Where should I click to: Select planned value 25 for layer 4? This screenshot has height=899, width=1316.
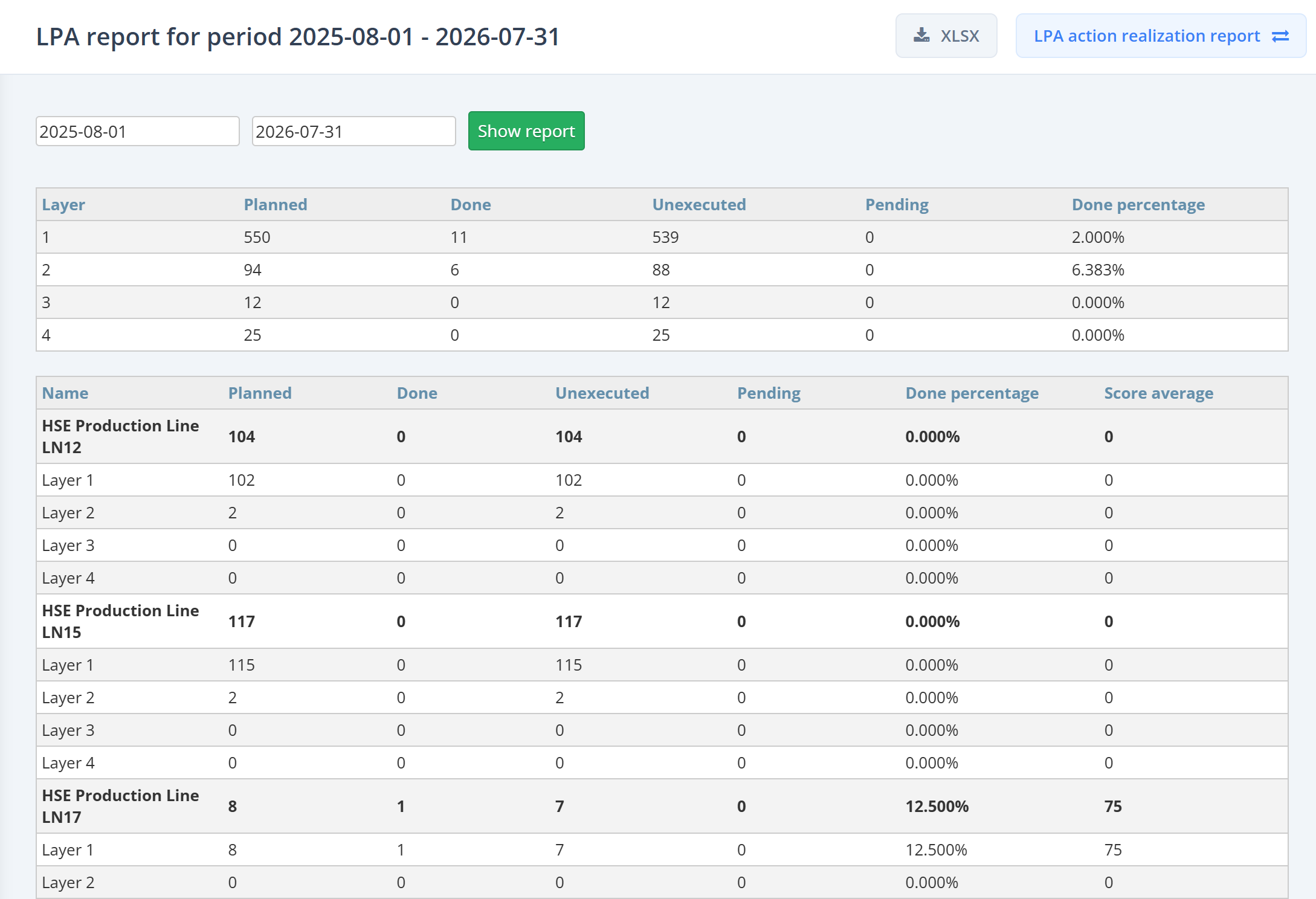click(253, 335)
